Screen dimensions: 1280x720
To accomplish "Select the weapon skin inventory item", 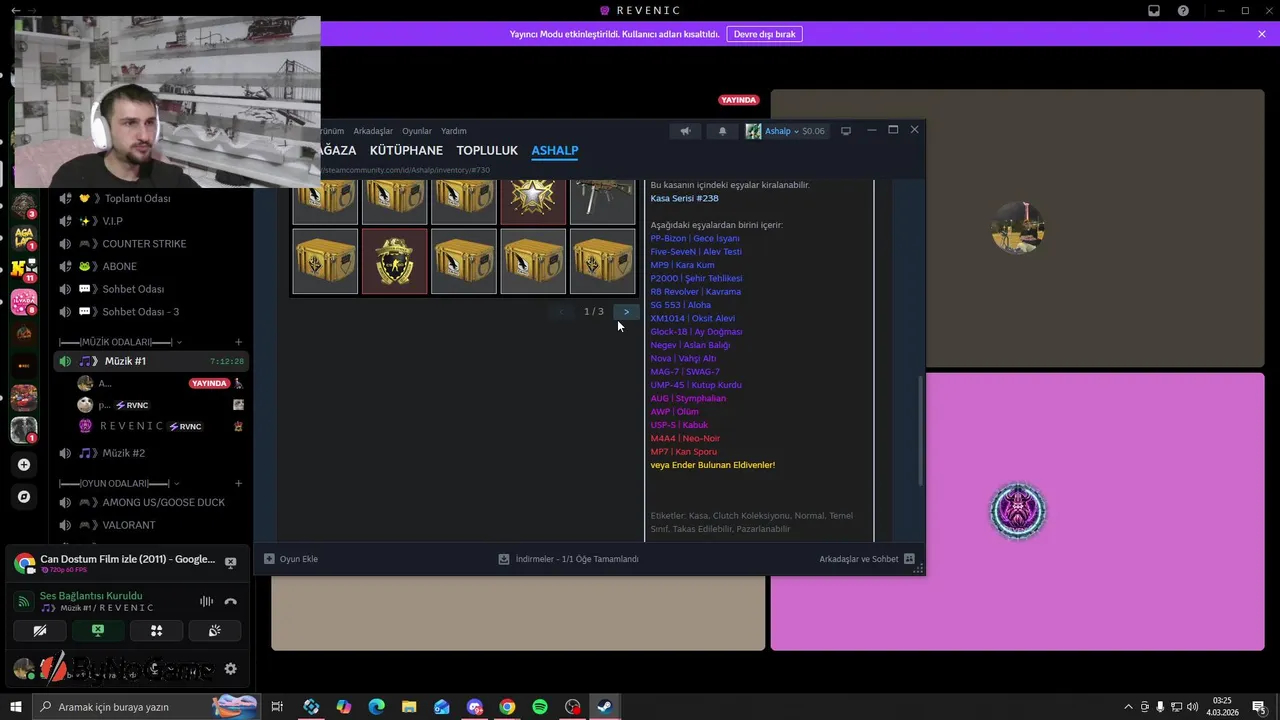I will click(602, 200).
